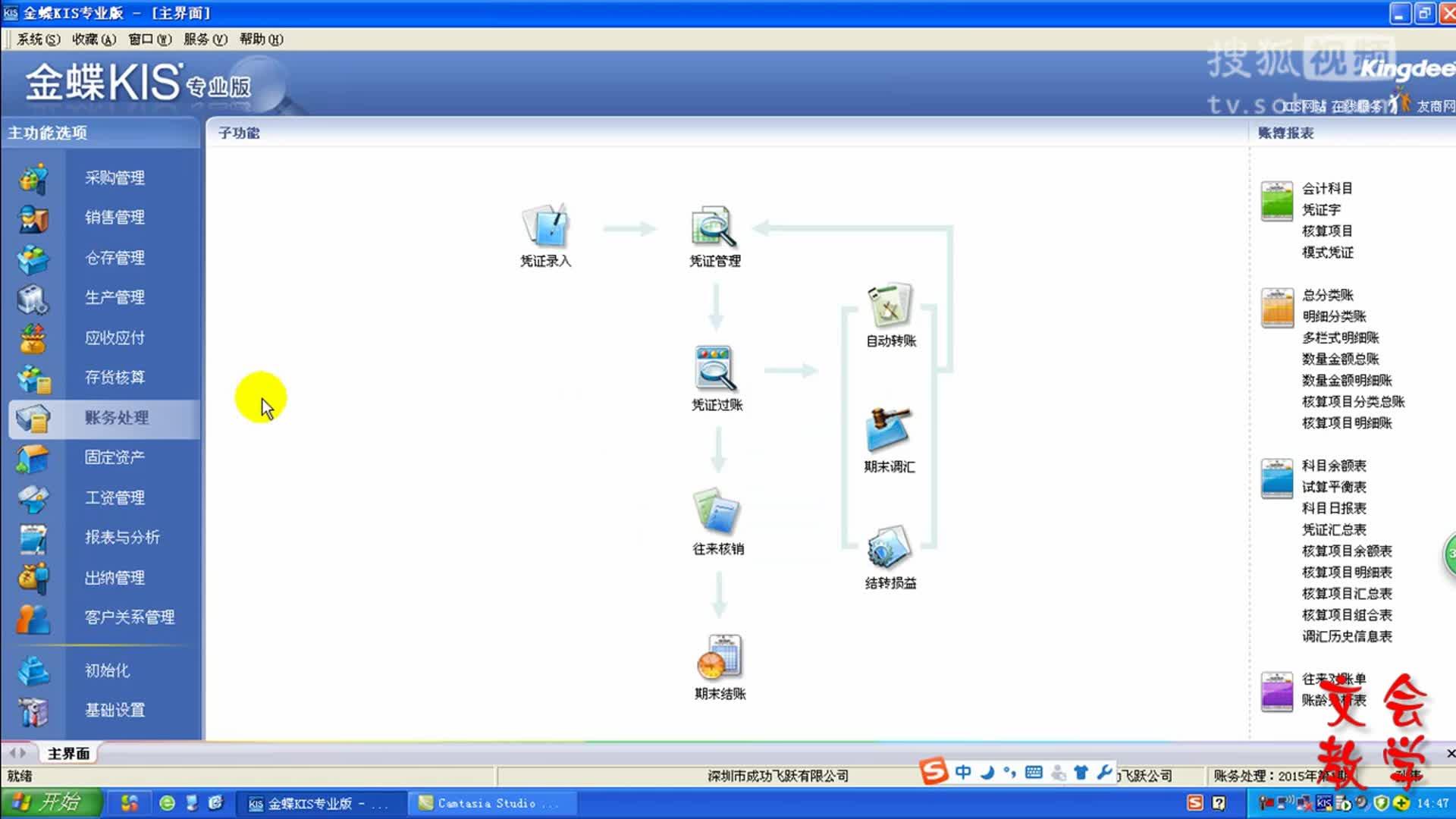
Task: Click the 期末结账 period-end closing icon
Action: coord(719,657)
